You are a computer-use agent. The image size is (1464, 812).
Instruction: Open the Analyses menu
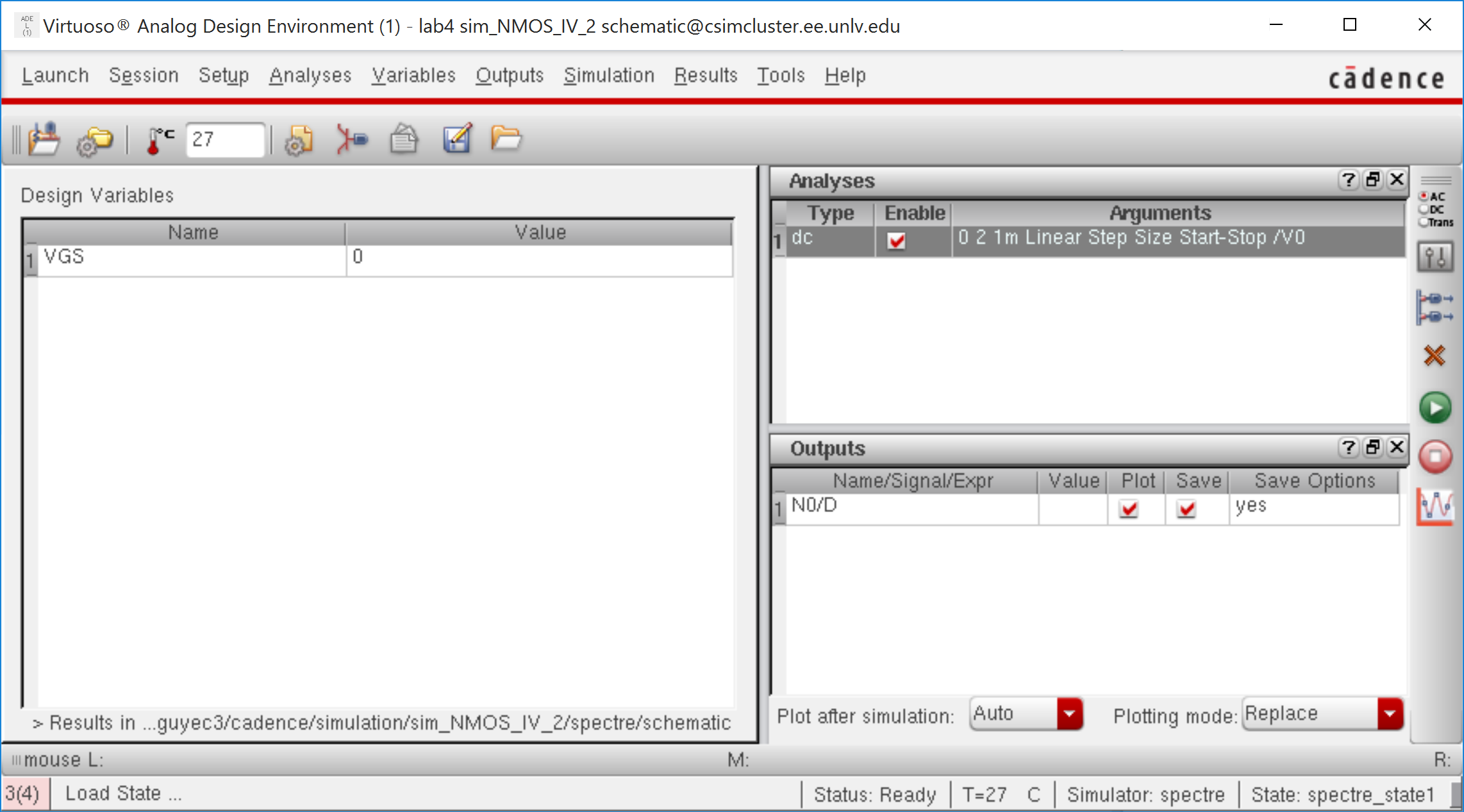click(310, 76)
